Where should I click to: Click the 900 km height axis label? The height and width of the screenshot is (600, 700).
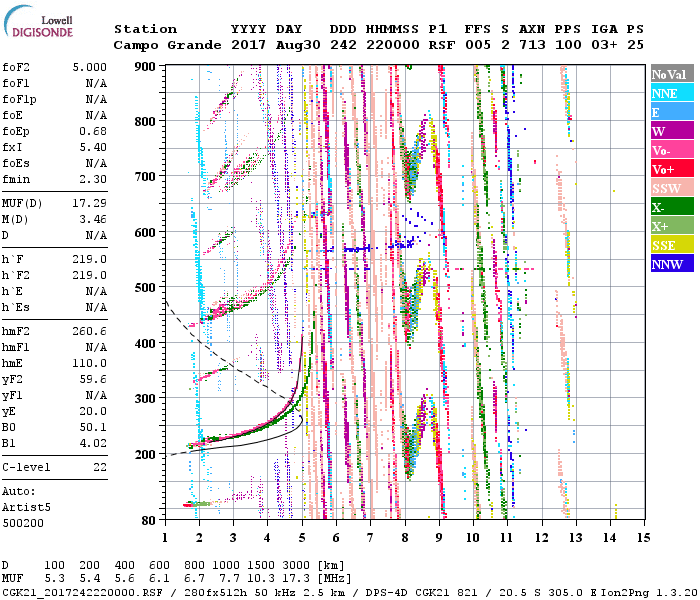[x=145, y=66]
